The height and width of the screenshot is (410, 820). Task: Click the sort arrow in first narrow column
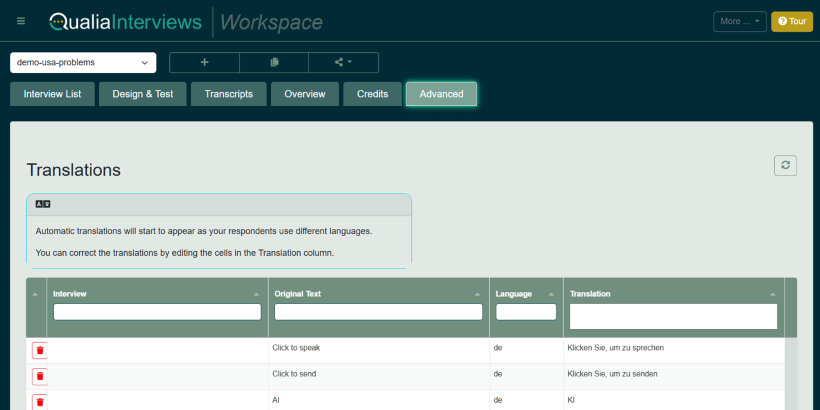point(35,294)
